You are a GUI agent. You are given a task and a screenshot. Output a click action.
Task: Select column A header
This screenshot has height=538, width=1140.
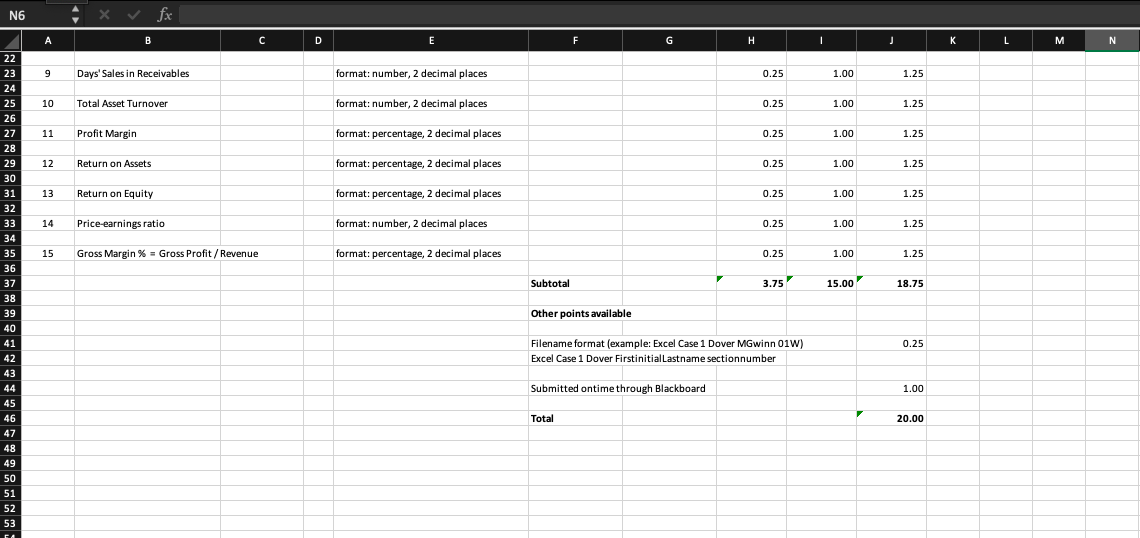click(48, 42)
